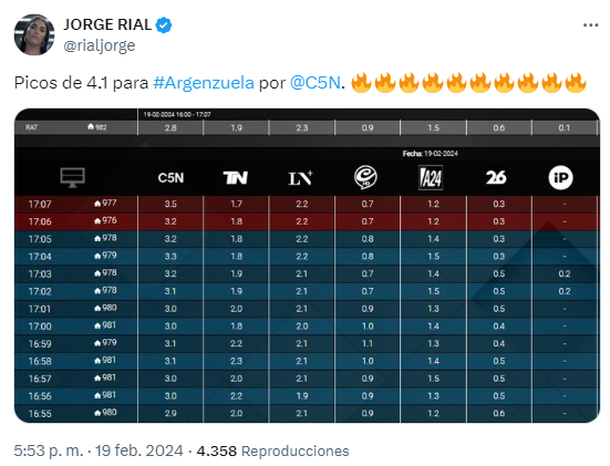
Task: Click the LN+ channel logo
Action: [x=300, y=178]
